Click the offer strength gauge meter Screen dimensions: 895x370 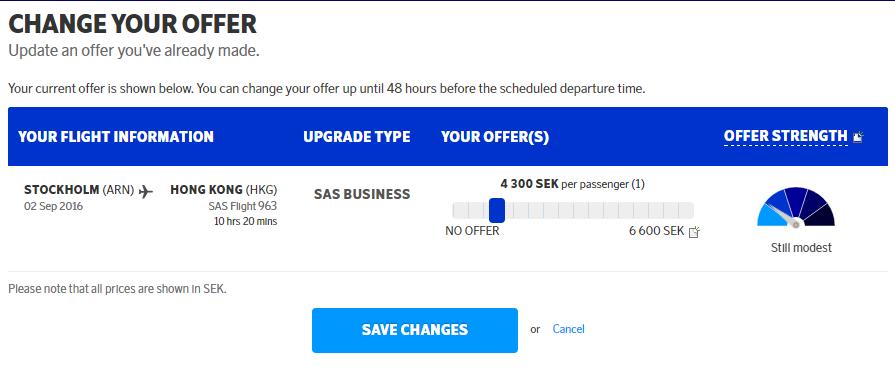coord(796,208)
